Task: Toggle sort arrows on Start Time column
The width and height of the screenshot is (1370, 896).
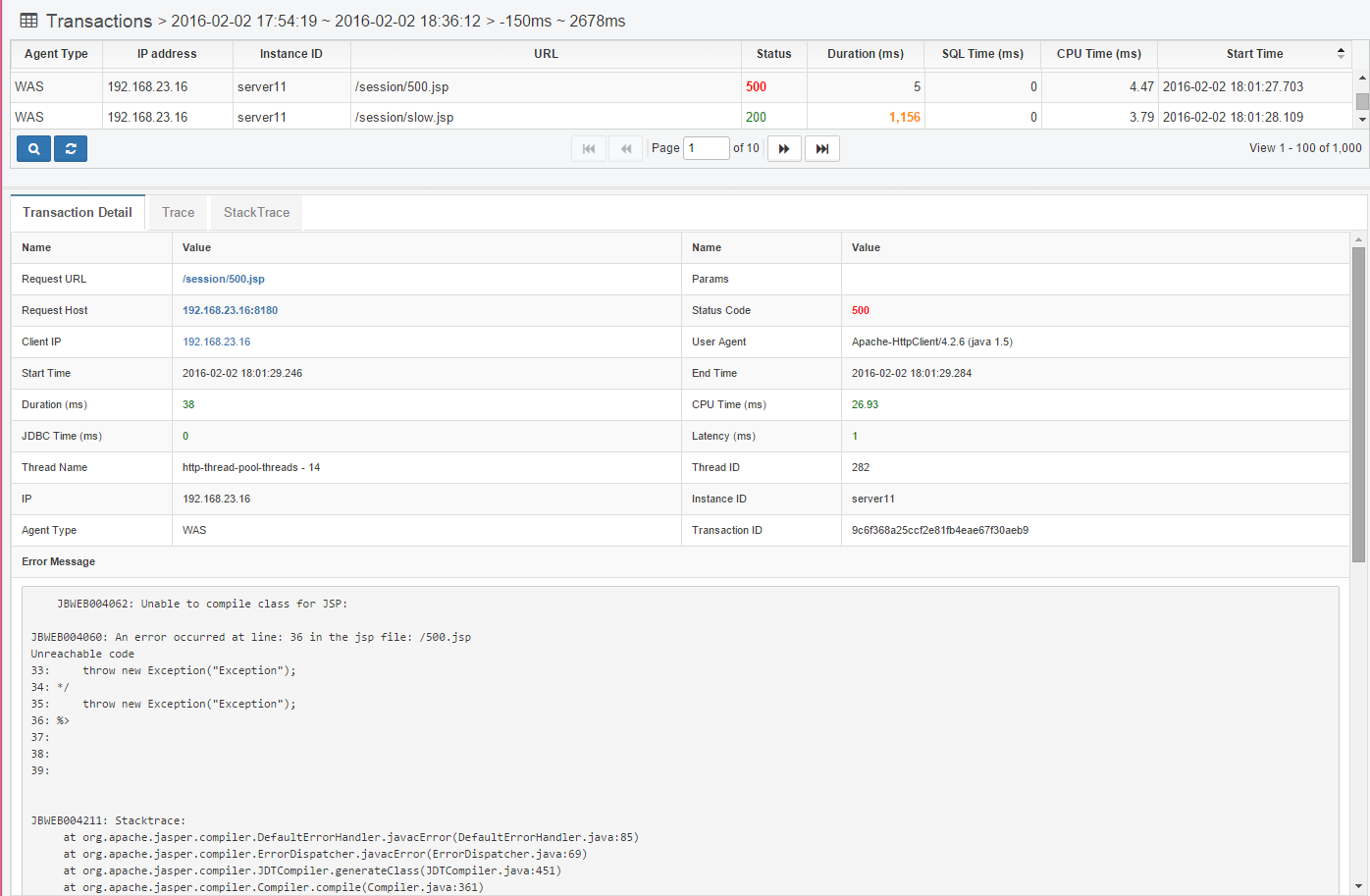Action: tap(1341, 54)
